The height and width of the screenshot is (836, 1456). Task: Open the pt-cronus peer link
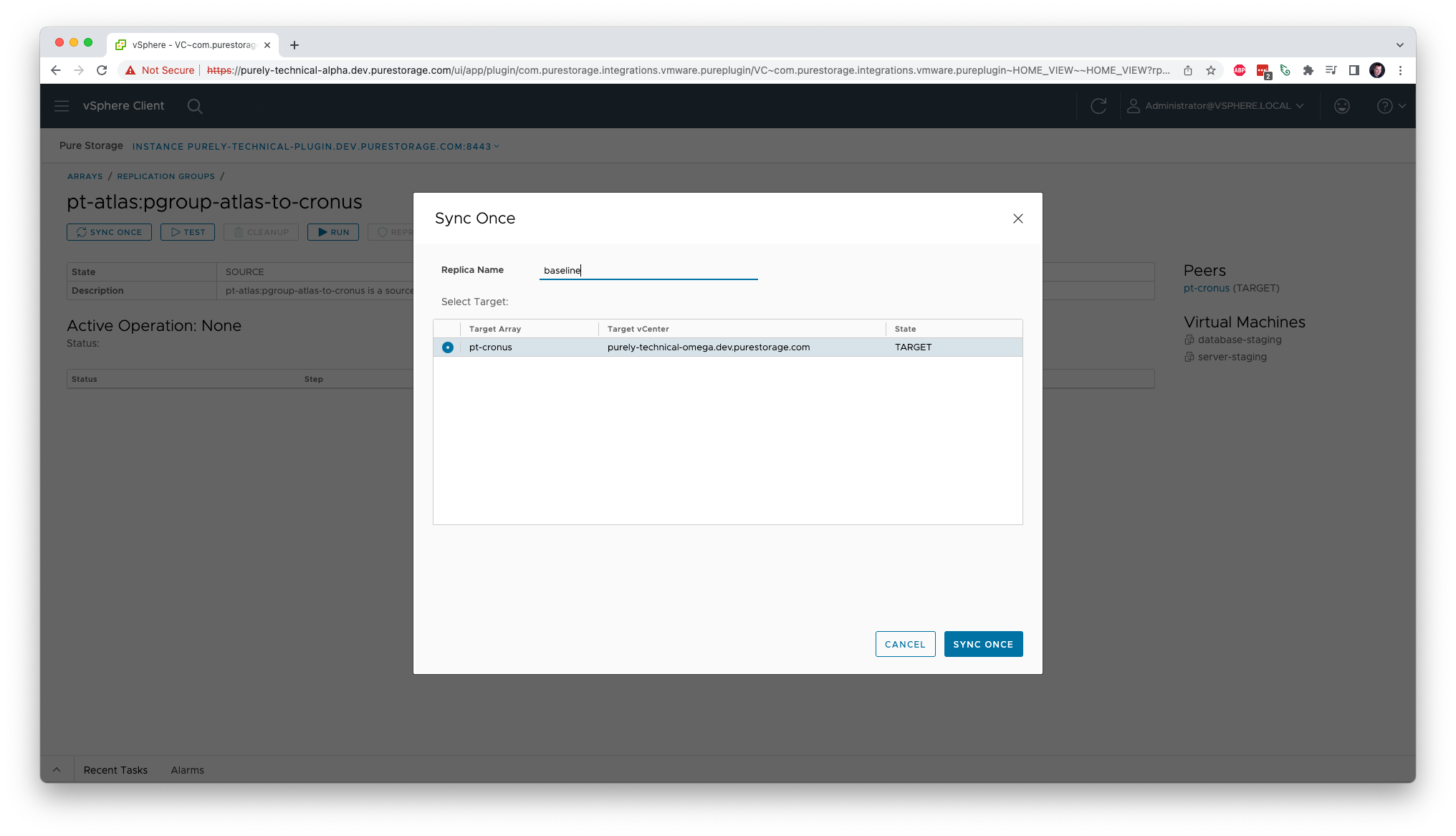[1207, 288]
